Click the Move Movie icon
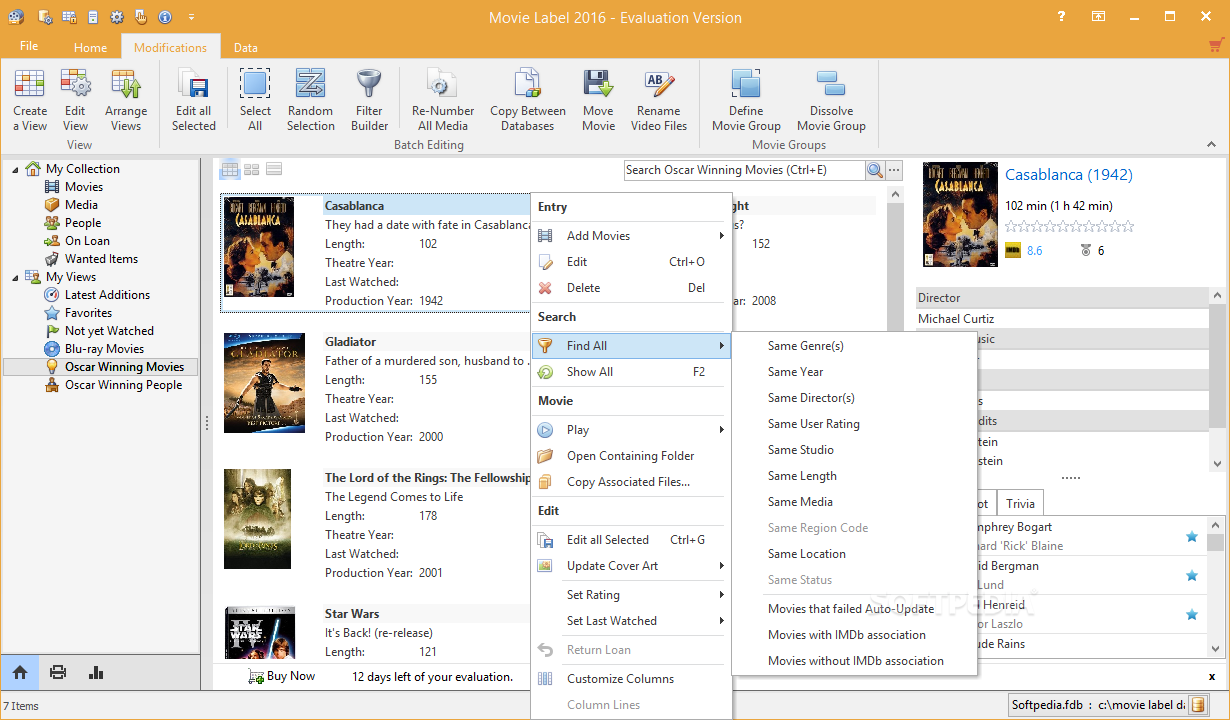The image size is (1230, 720). [x=598, y=100]
